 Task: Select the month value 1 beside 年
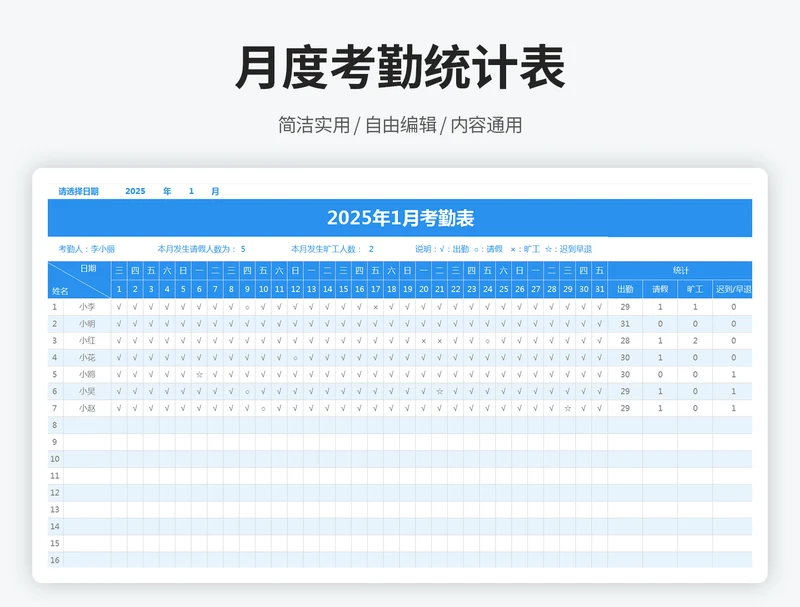191,191
